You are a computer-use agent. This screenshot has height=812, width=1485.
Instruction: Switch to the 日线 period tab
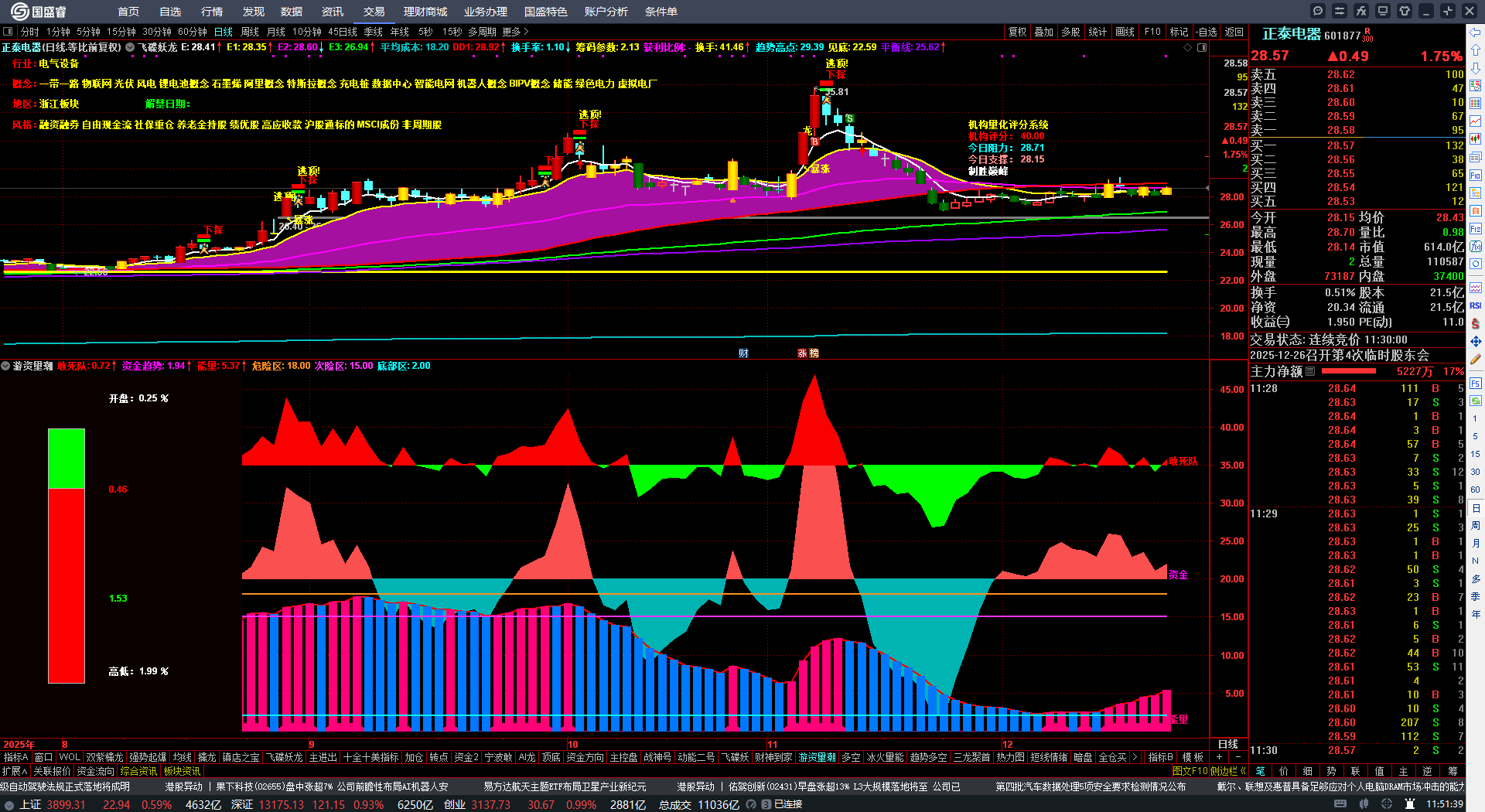point(224,32)
